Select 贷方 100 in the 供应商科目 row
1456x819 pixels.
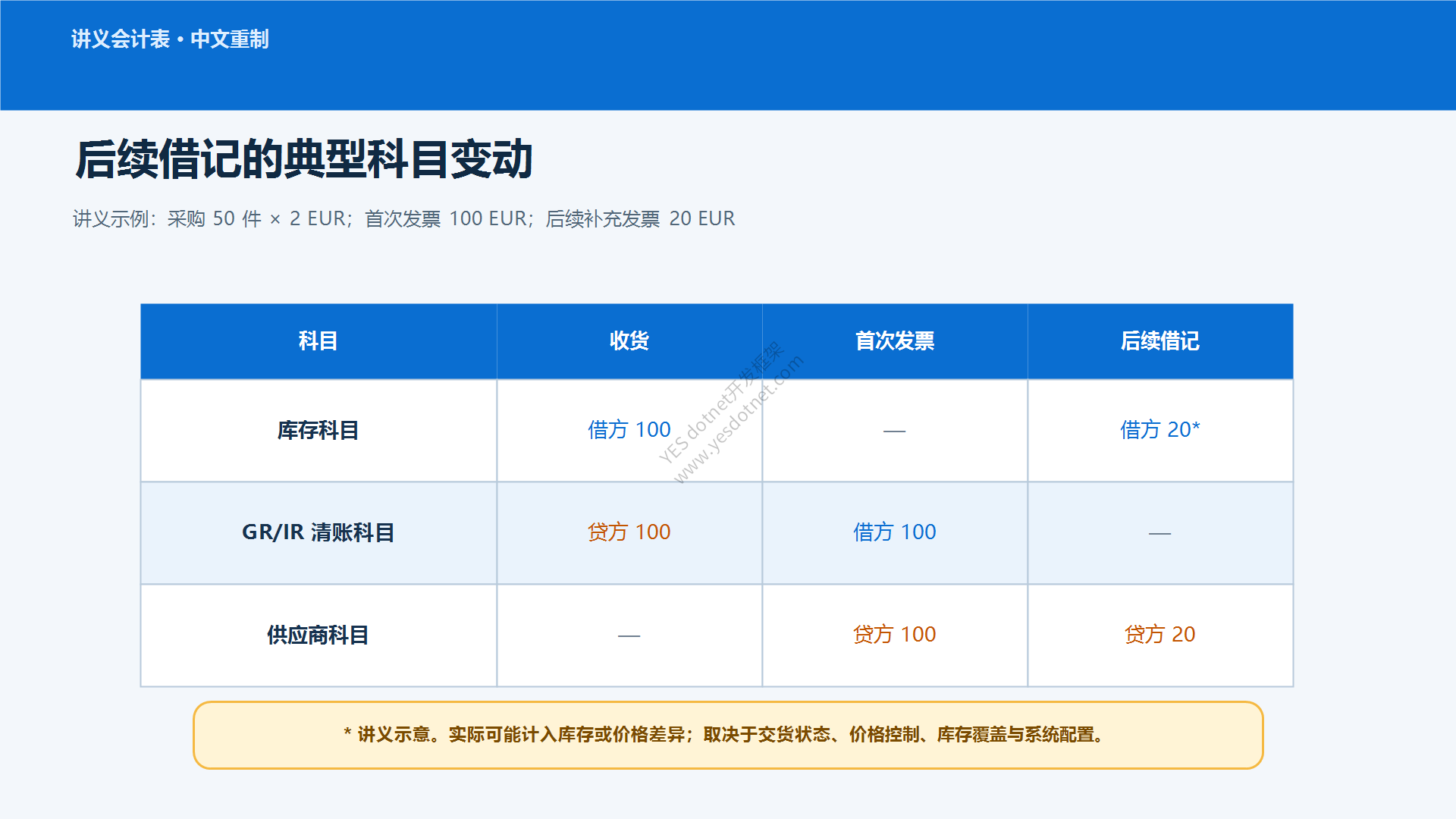tap(895, 635)
